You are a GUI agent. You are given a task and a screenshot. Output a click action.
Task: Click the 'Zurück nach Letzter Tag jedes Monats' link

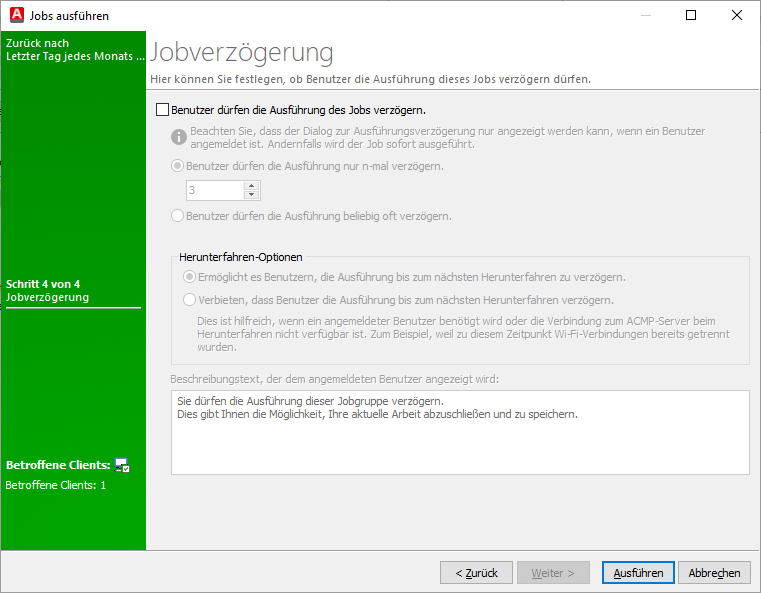click(75, 50)
